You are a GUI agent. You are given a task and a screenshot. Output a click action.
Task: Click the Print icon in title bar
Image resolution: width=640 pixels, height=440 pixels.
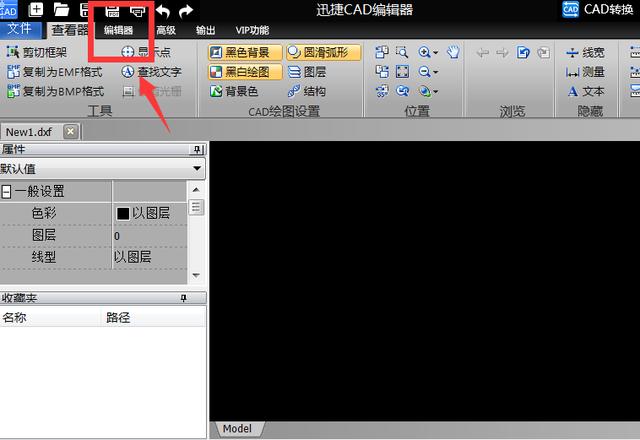tap(137, 10)
